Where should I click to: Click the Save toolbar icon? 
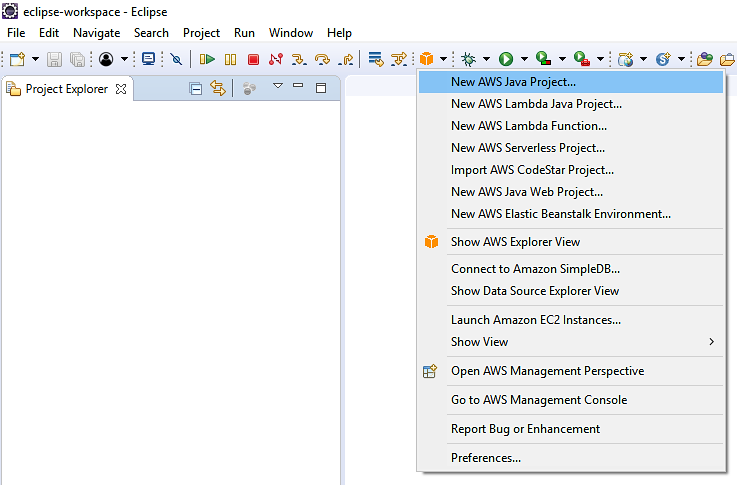click(55, 59)
